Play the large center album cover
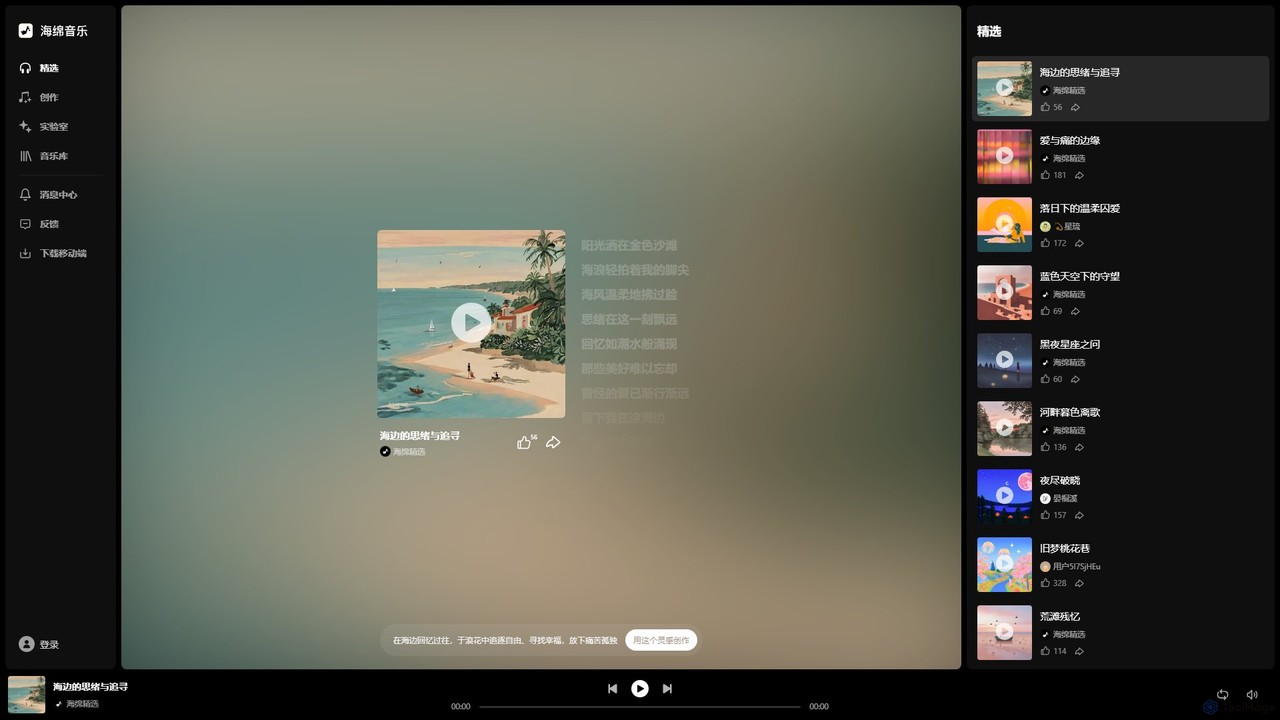 (471, 323)
